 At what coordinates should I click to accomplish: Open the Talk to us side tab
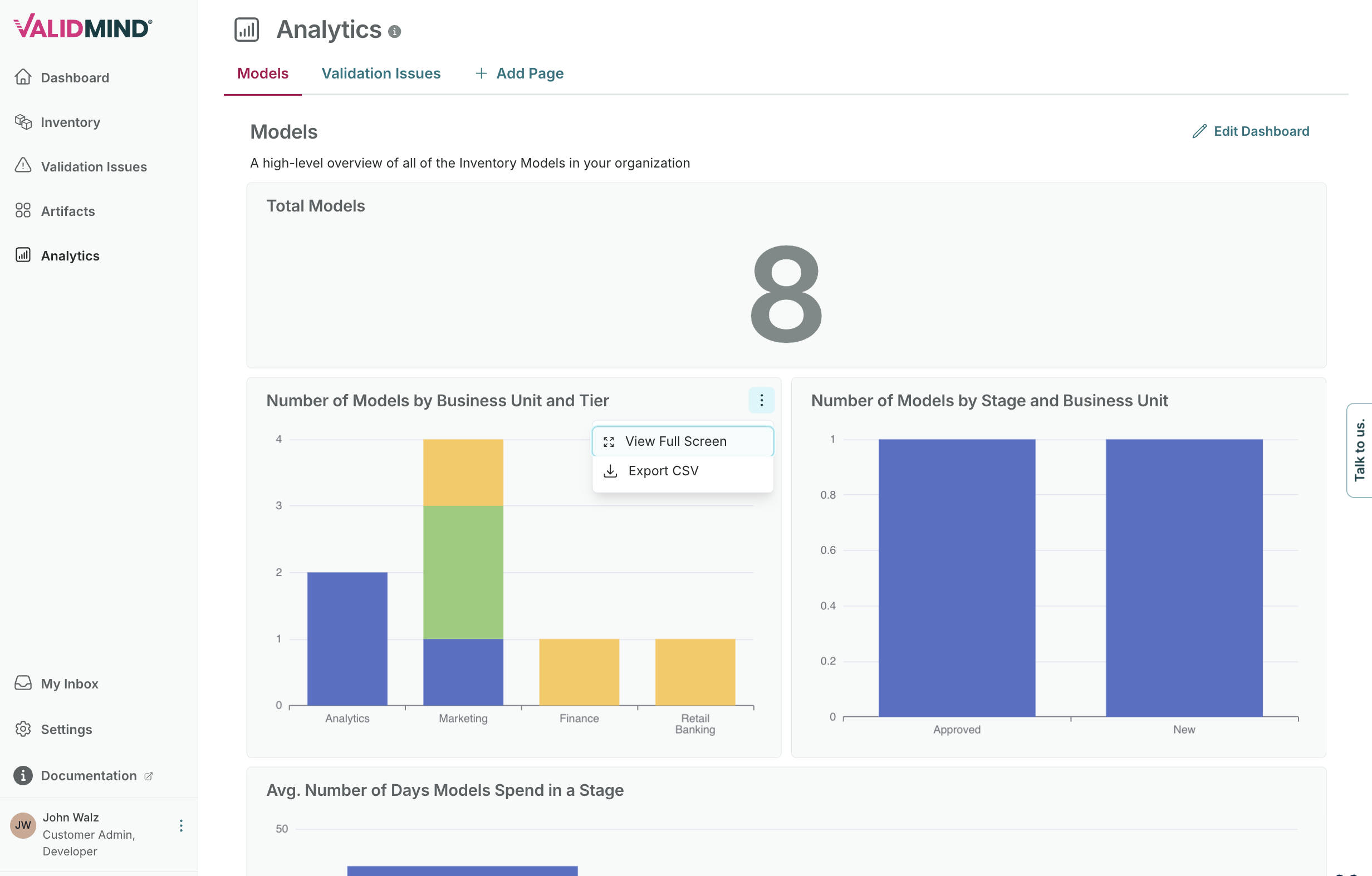pyautogui.click(x=1359, y=450)
